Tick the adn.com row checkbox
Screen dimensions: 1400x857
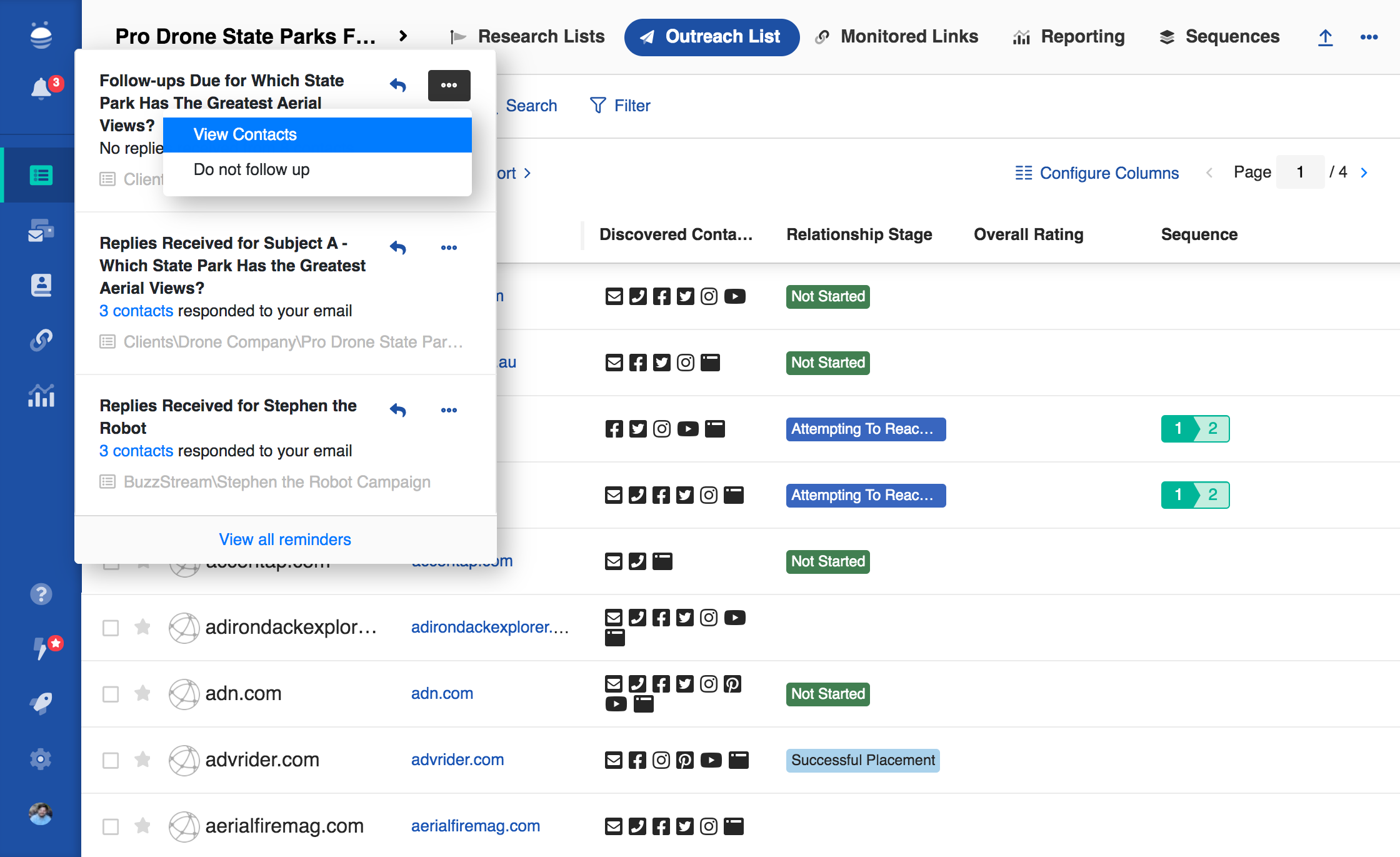(111, 694)
